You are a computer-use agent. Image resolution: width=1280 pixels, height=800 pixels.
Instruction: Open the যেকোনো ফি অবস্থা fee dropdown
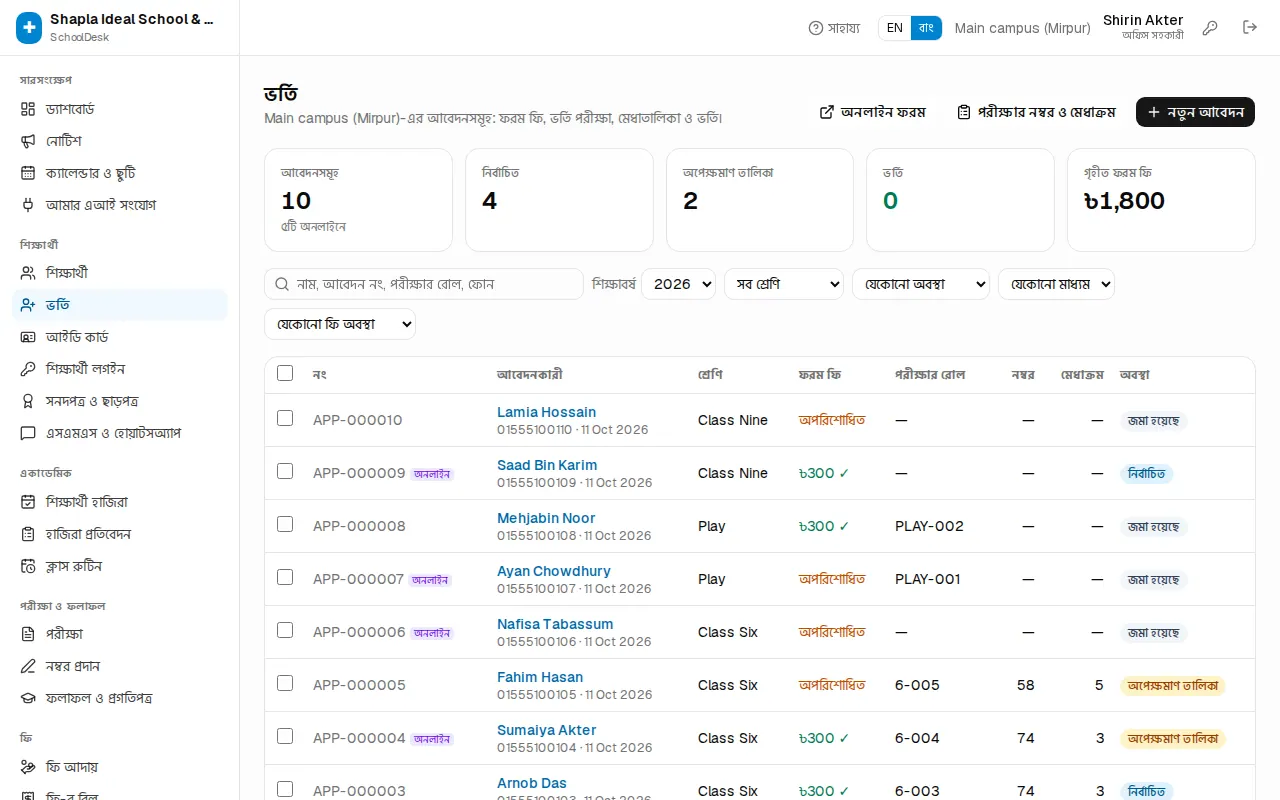pyautogui.click(x=340, y=324)
